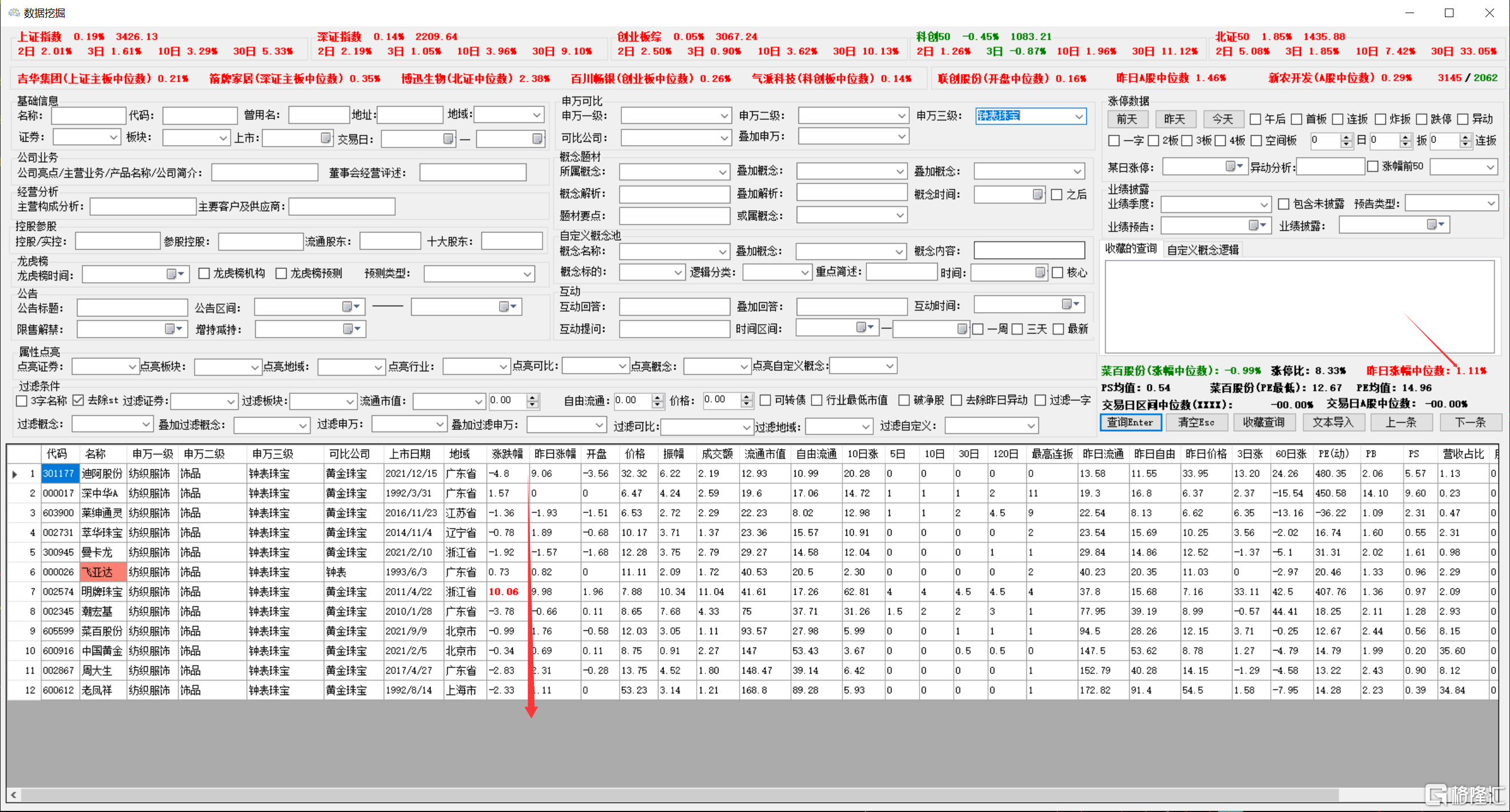This screenshot has width=1510, height=812.
Task: Enable the 首板 checkbox
Action: click(x=1296, y=119)
